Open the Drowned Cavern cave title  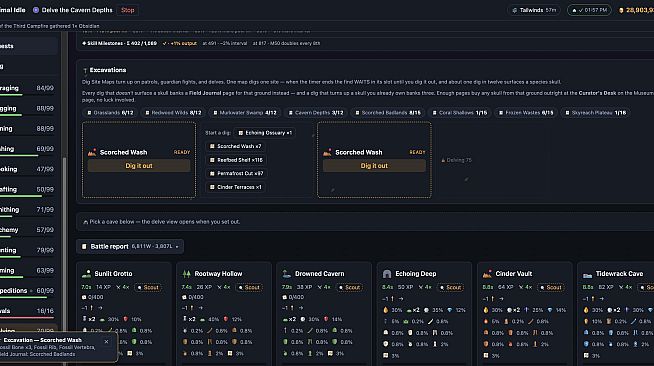tap(319, 274)
